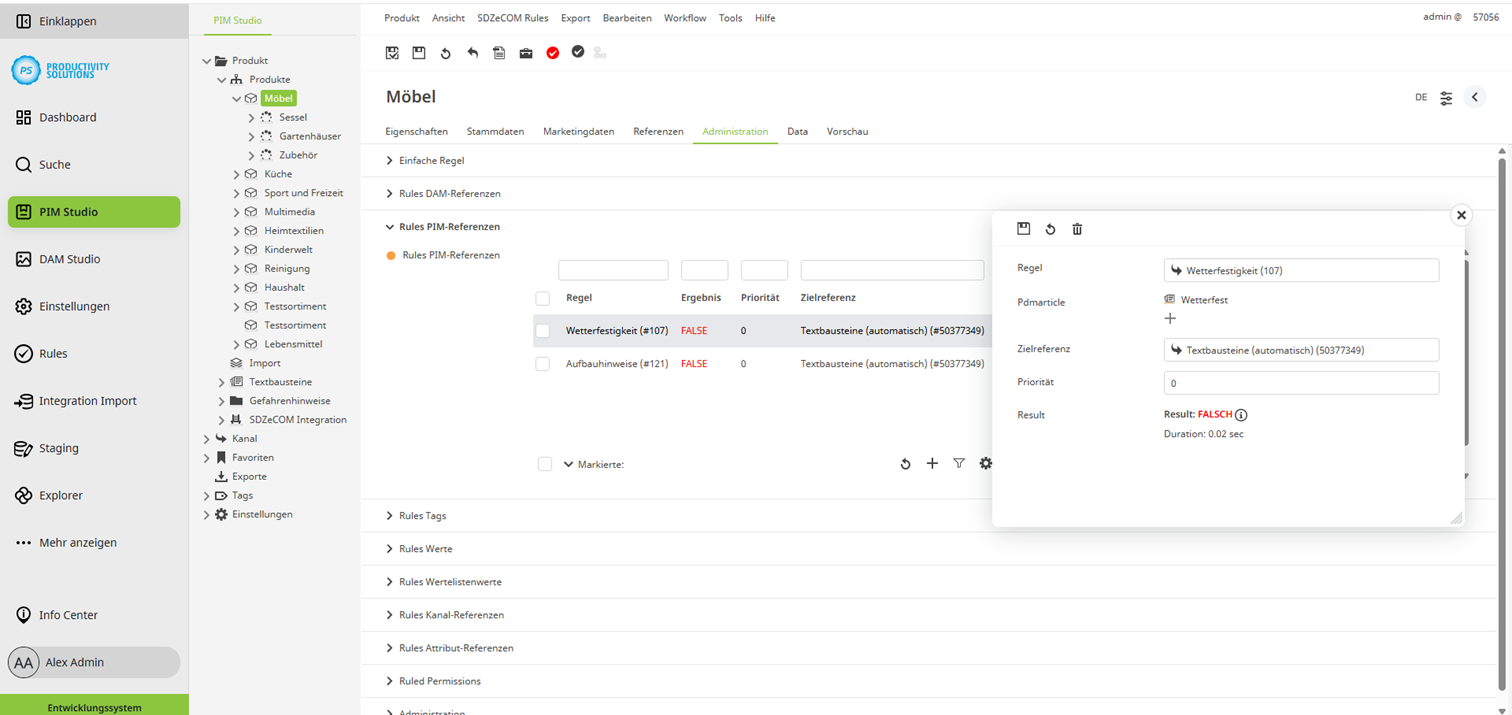1512x715 pixels.
Task: Switch to the Stammdaten tab
Action: coord(495,132)
